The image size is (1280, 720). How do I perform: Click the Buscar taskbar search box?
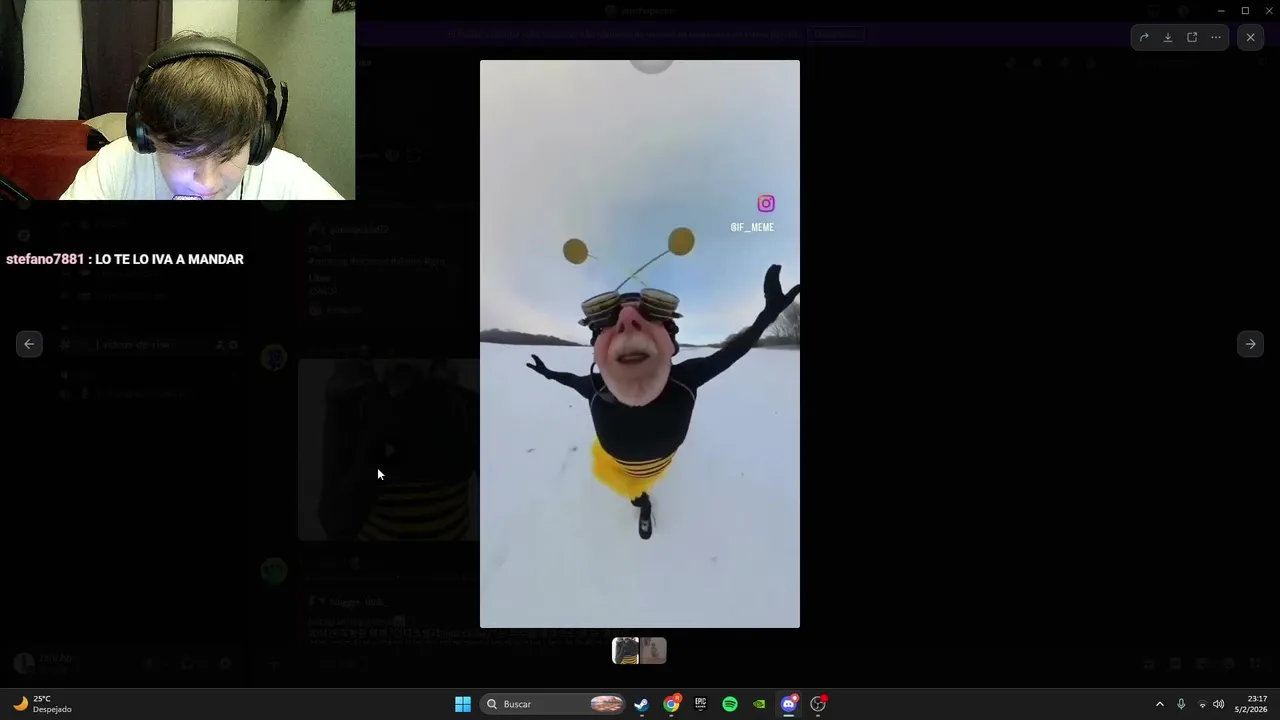coord(554,704)
